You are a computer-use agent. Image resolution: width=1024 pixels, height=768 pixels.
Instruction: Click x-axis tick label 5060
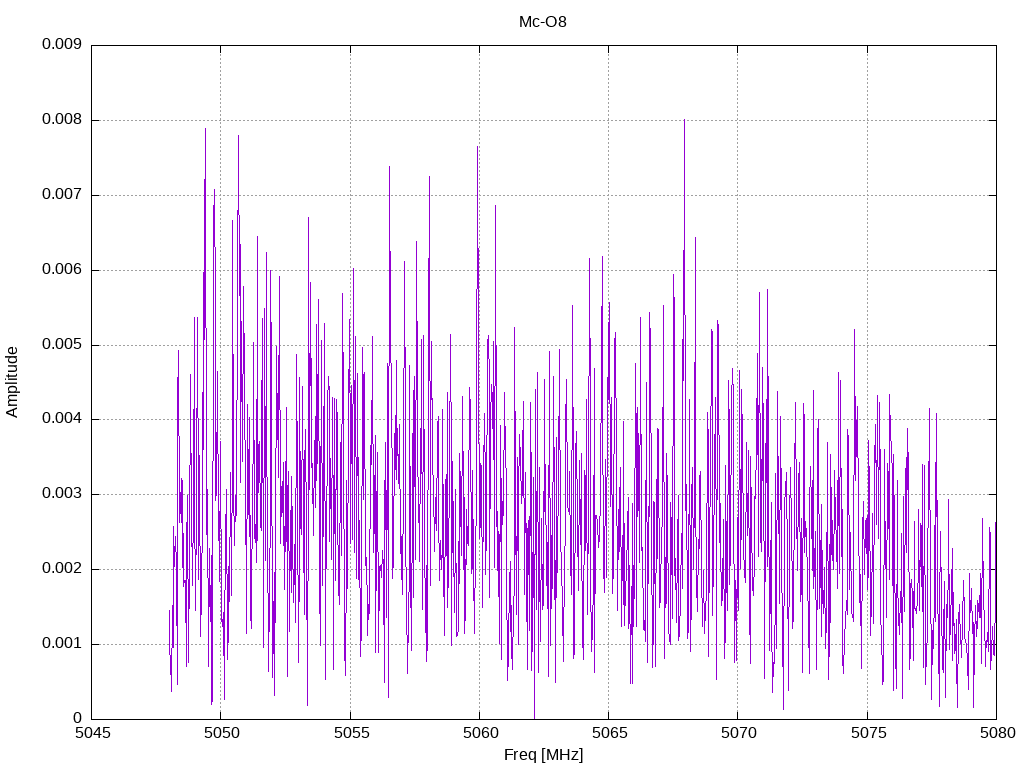point(481,733)
